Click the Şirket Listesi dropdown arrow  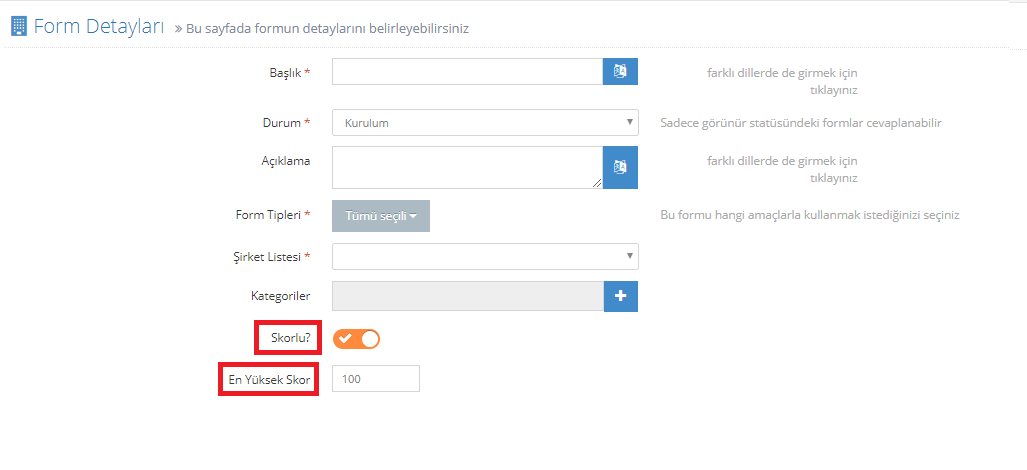coord(629,256)
